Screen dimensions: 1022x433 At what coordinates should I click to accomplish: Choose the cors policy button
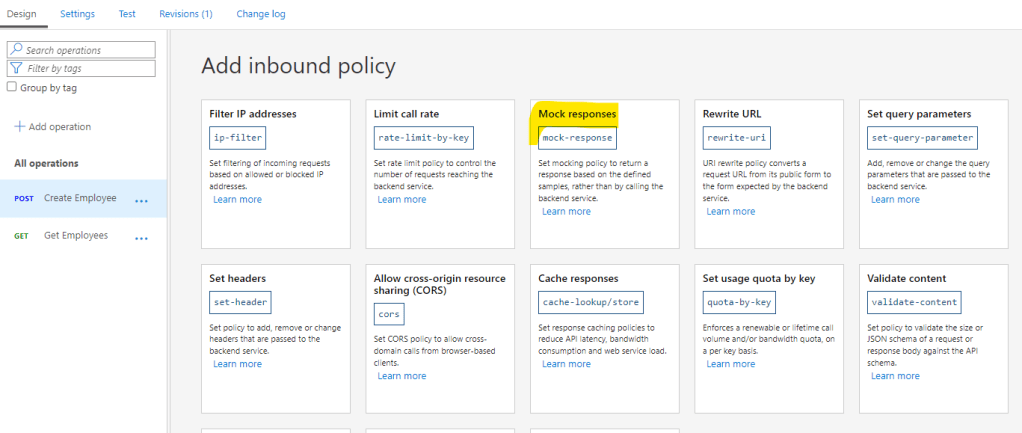coord(389,314)
